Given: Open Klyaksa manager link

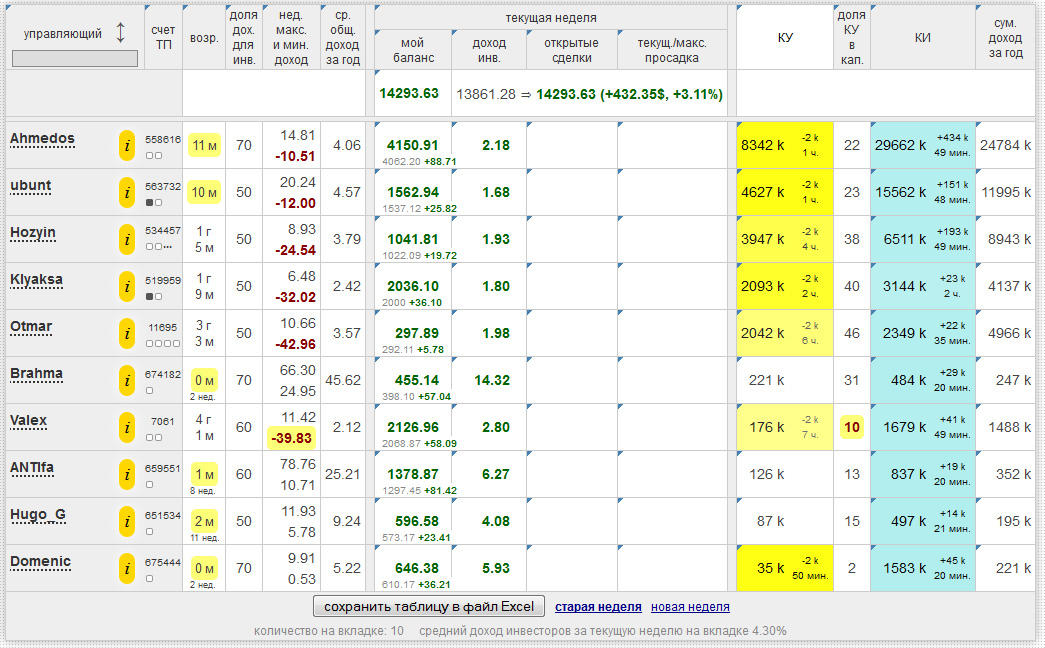Looking at the screenshot, I should click(36, 279).
